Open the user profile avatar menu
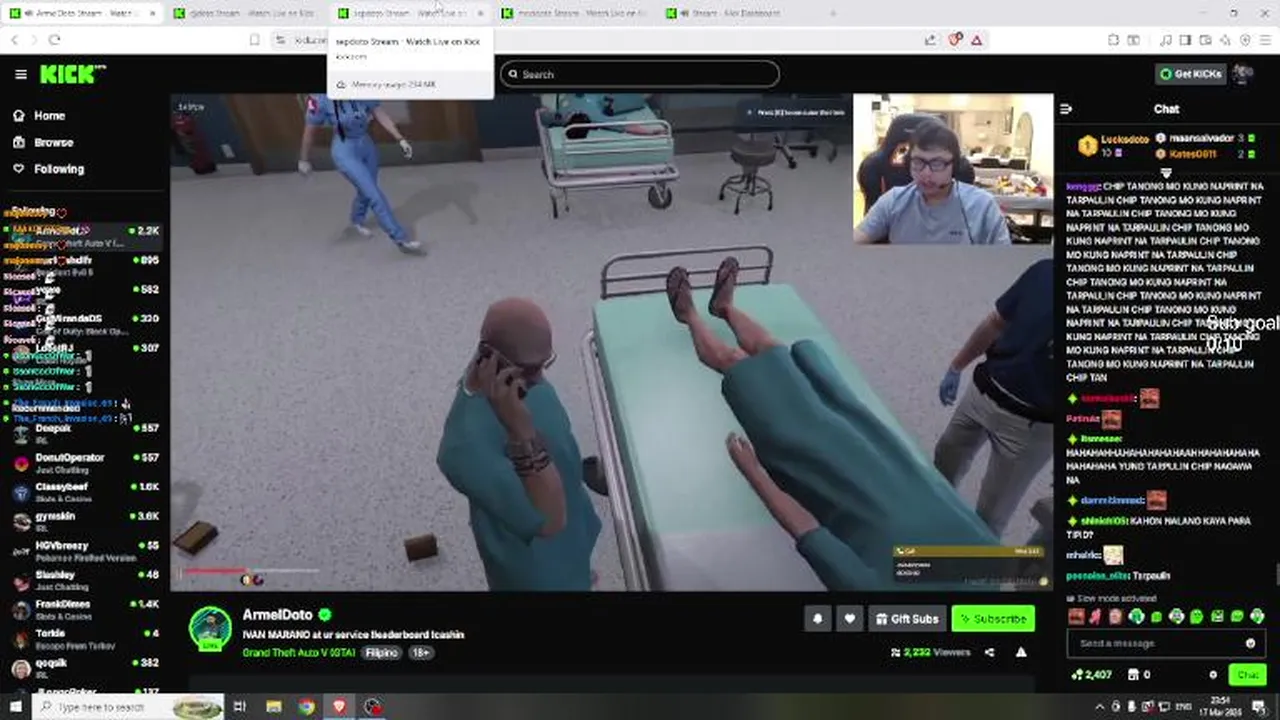The image size is (1280, 720). (1243, 74)
